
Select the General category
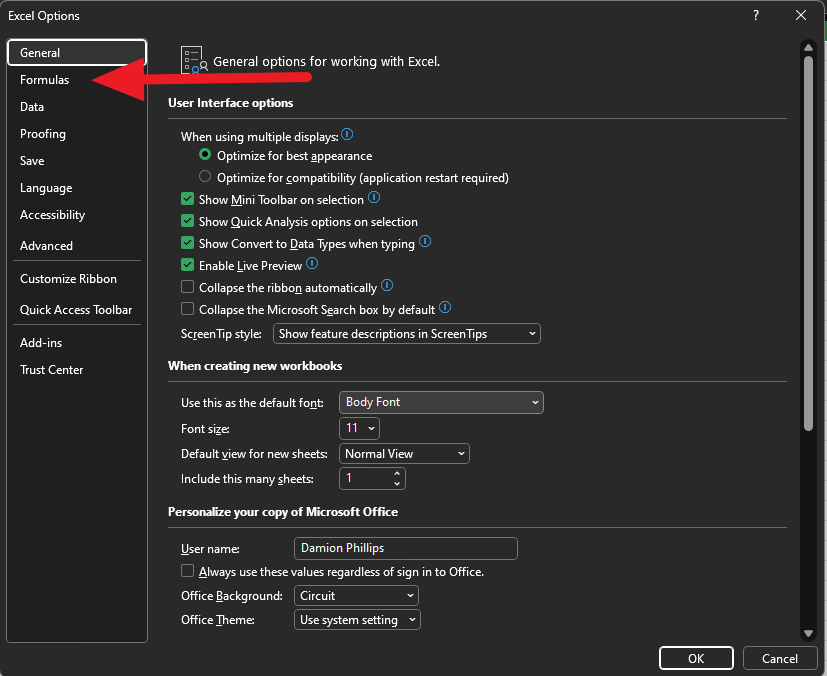coord(77,53)
